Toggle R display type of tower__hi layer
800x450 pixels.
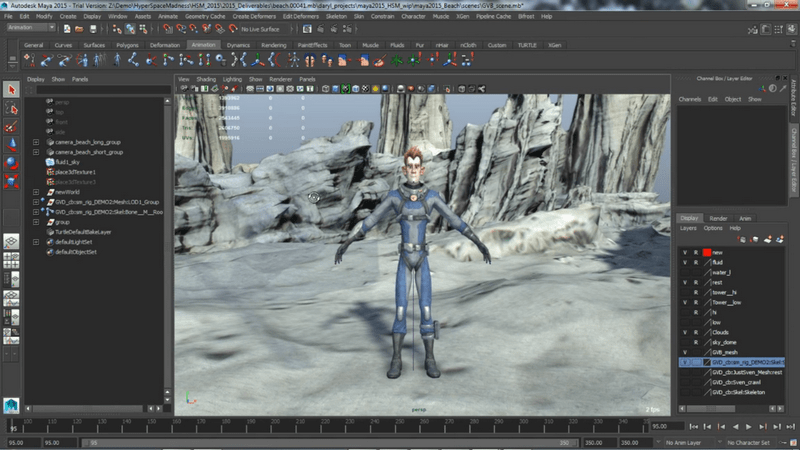point(696,292)
